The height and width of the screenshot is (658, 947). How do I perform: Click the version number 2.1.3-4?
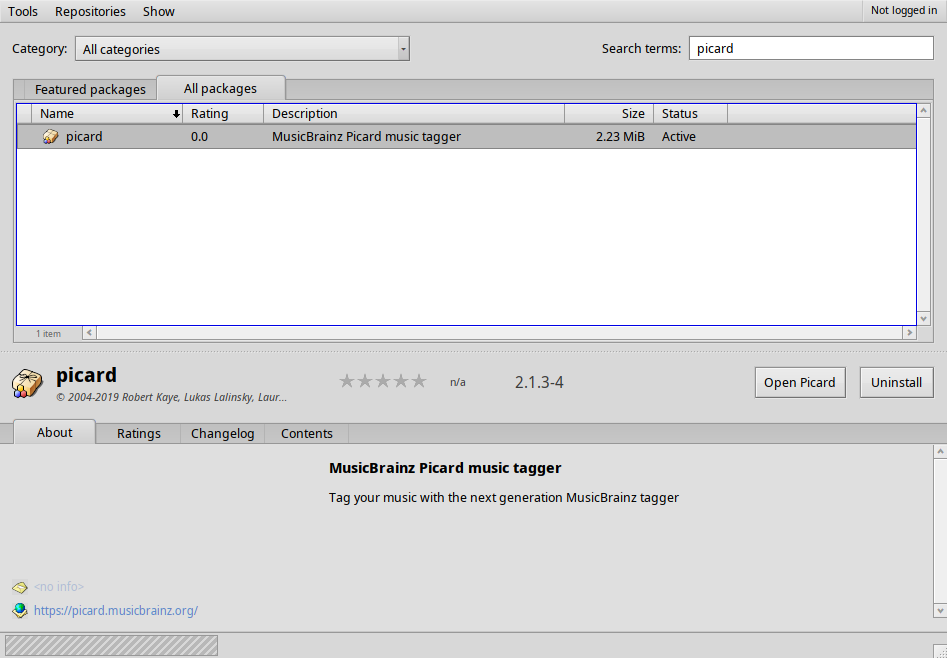539,382
